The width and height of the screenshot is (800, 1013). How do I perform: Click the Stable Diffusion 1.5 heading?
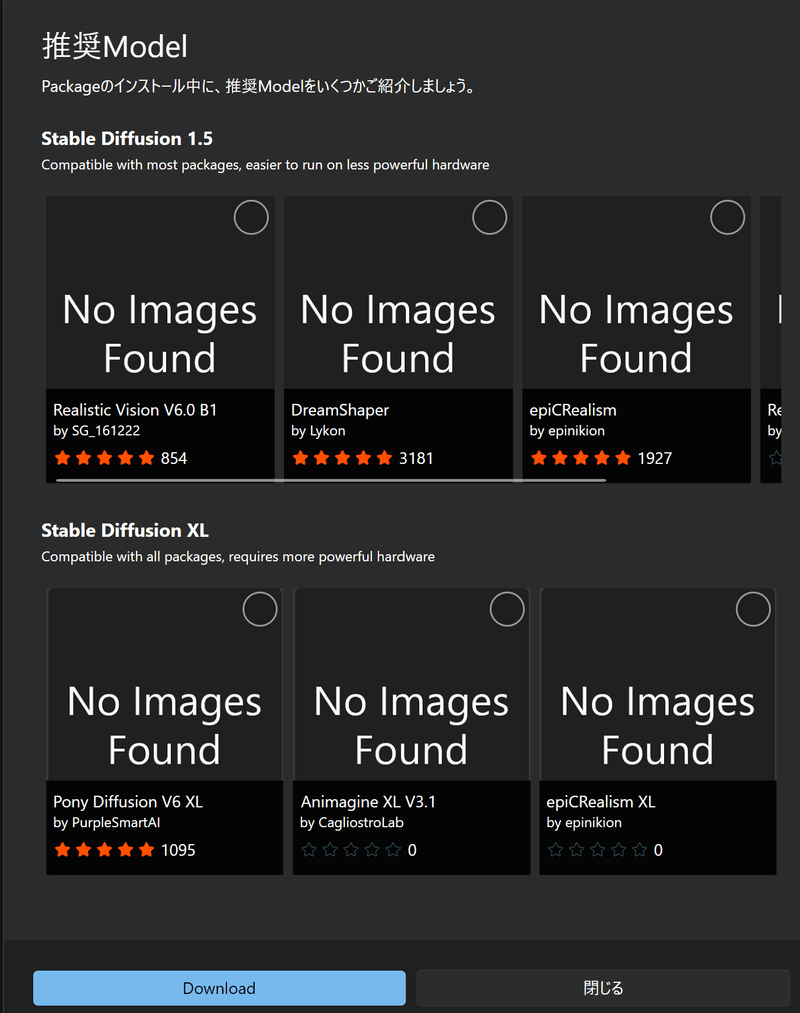click(127, 138)
